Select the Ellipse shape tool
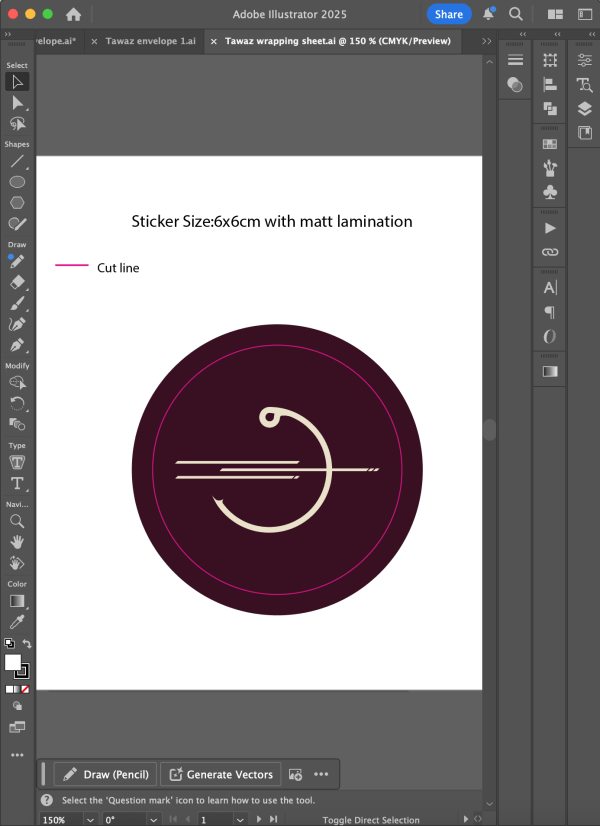Screen dimensions: 600x826 17,182
